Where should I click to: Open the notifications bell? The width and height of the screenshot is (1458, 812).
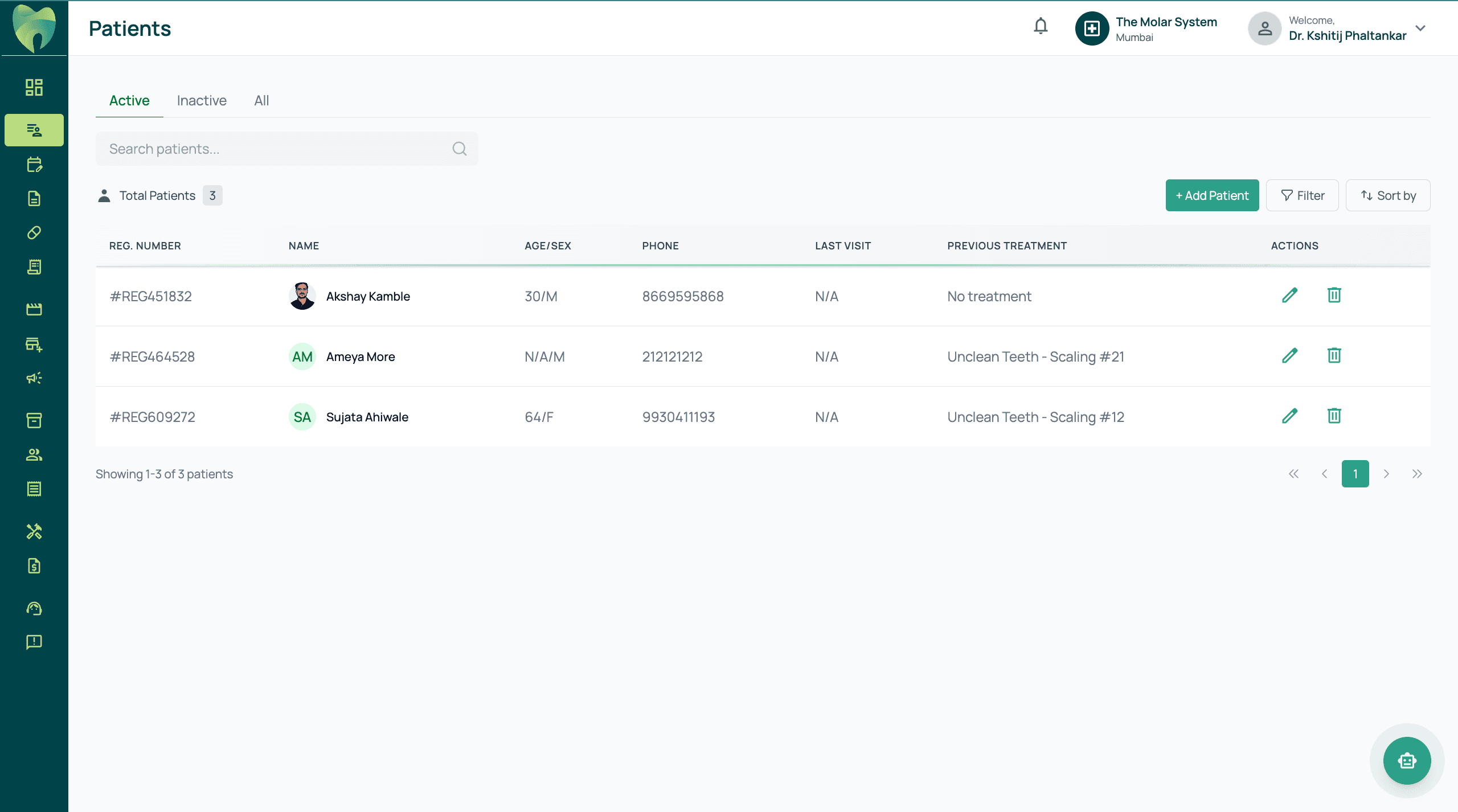[1041, 26]
